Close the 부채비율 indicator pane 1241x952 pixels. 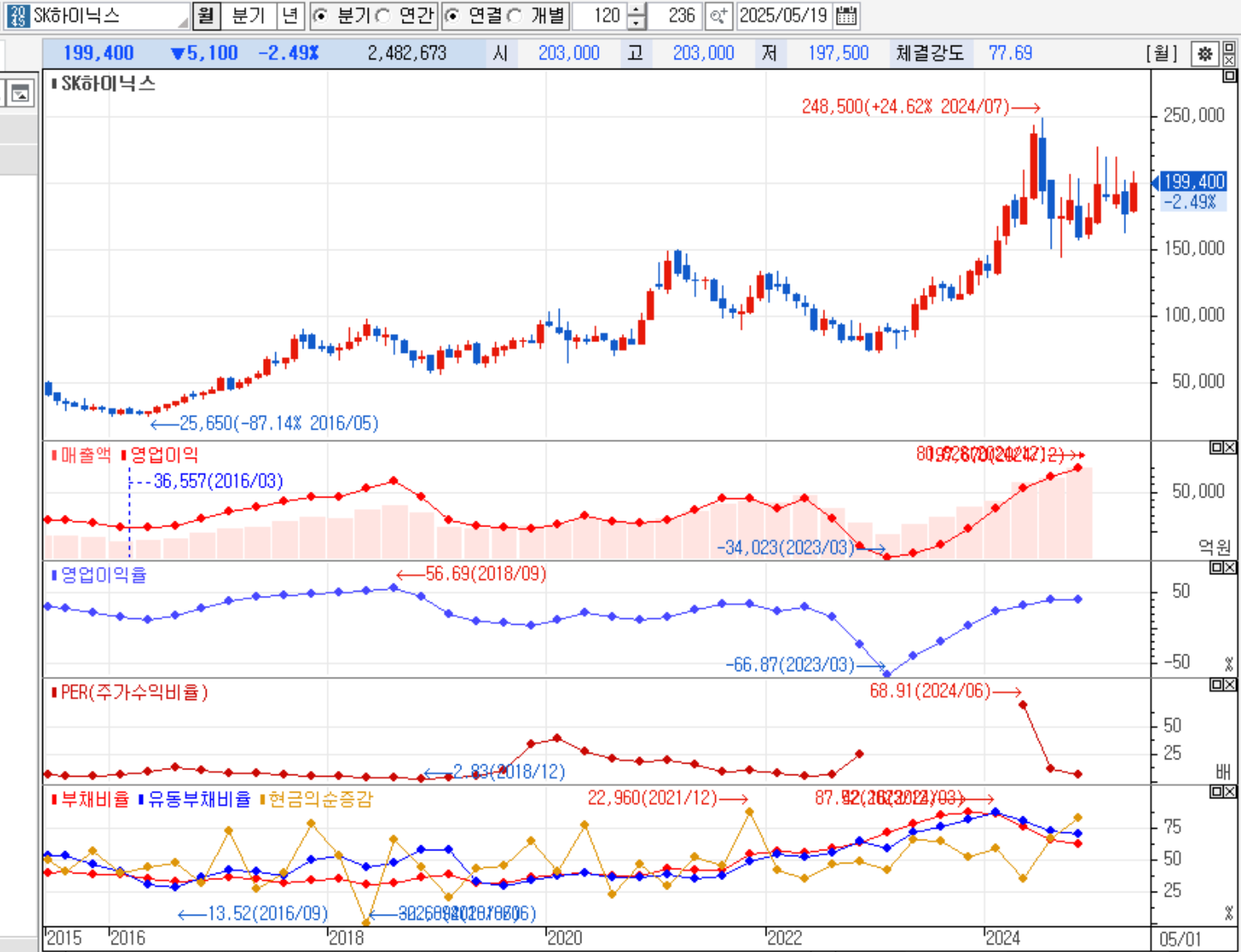coord(1229,792)
